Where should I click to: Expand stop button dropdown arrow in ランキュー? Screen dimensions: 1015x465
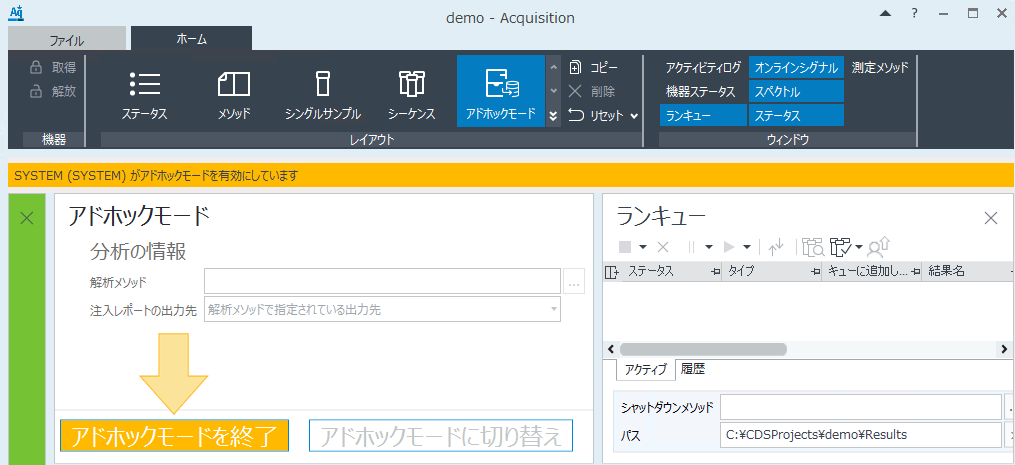[x=643, y=247]
